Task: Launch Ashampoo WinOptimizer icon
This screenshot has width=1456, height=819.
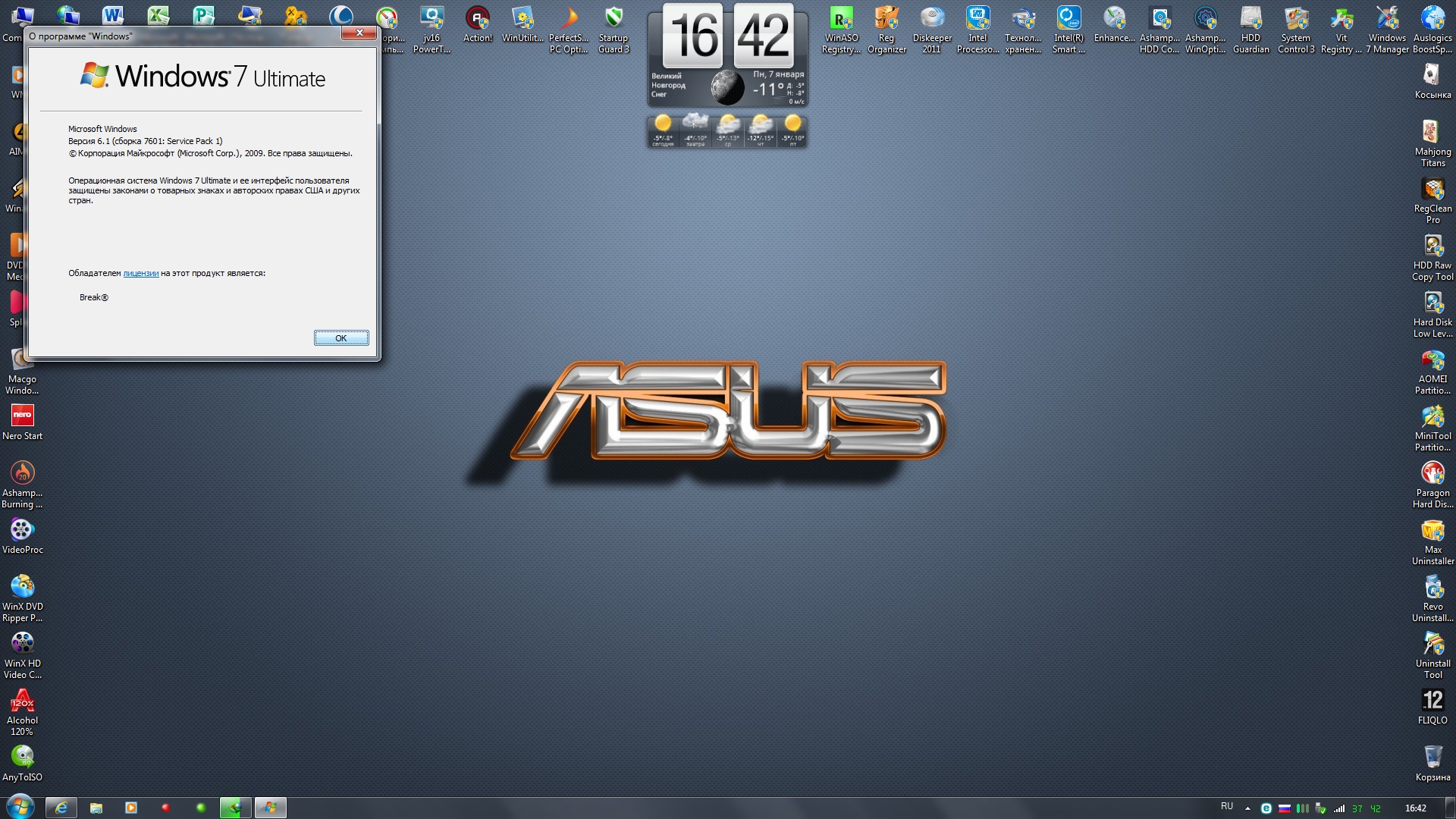Action: point(1205,30)
